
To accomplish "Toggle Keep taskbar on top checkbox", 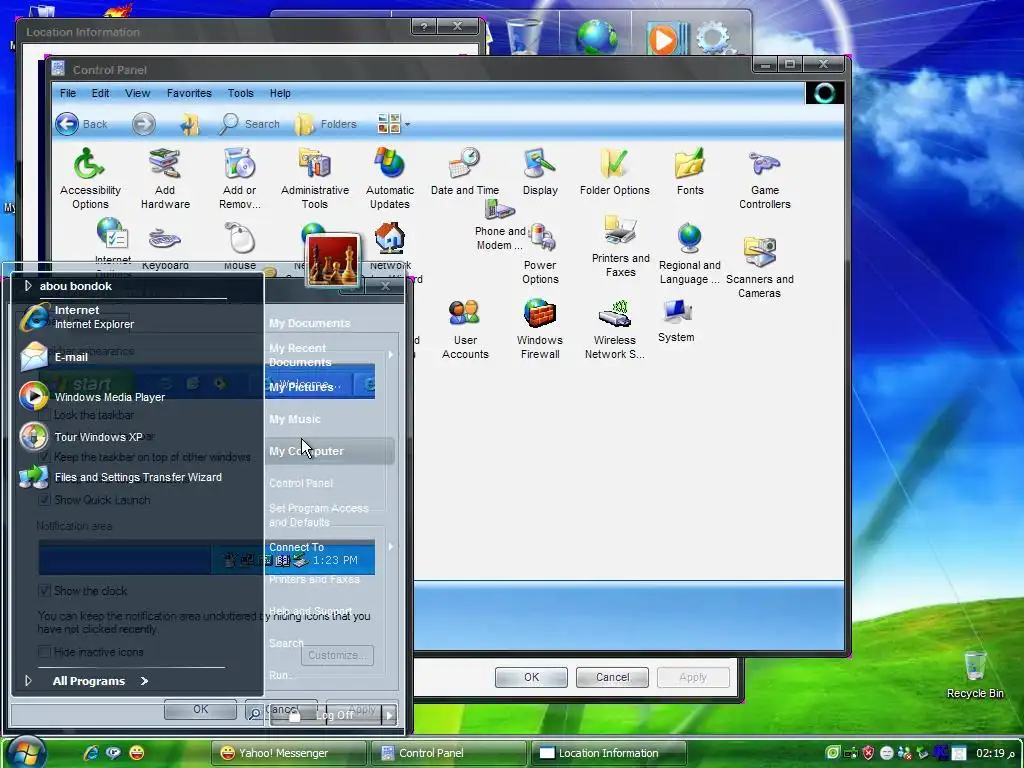I will [44, 456].
